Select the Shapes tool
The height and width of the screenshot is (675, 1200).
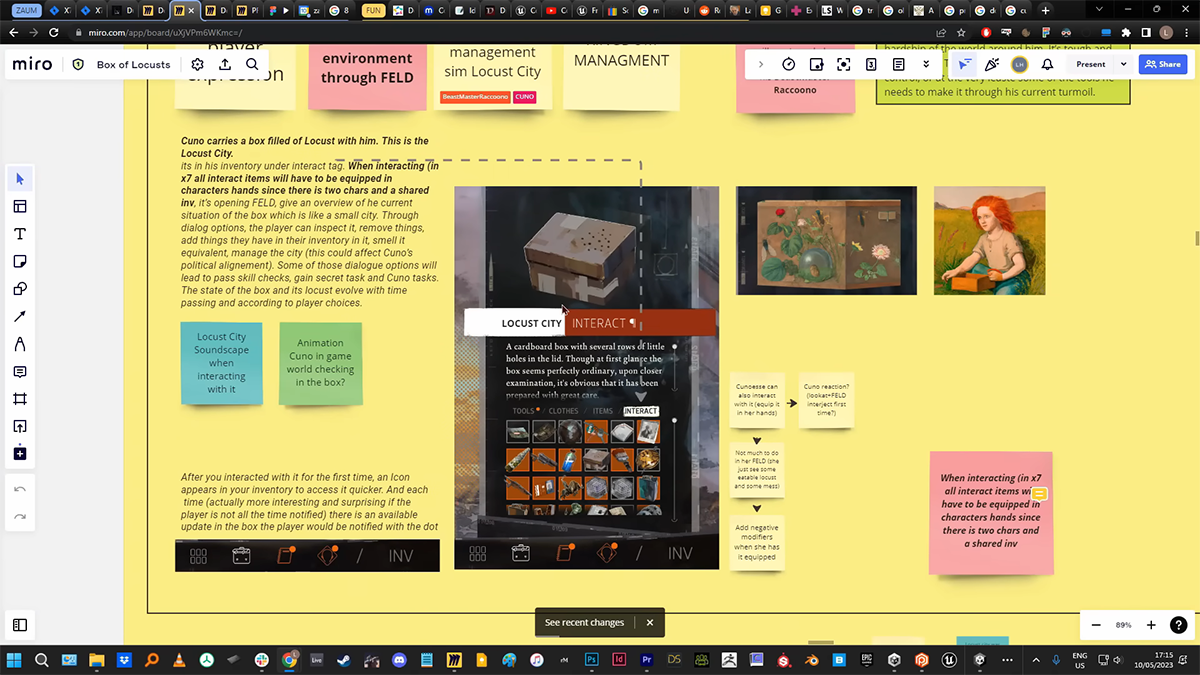[x=20, y=289]
